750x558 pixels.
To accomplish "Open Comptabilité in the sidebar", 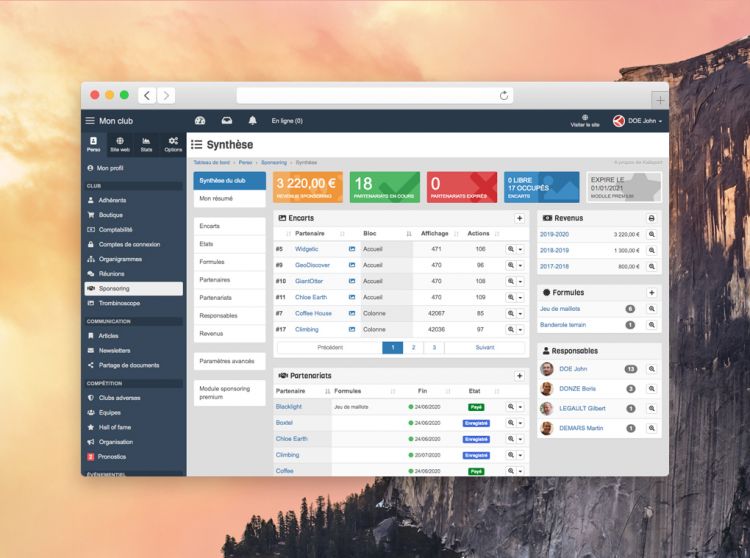I will coord(134,230).
